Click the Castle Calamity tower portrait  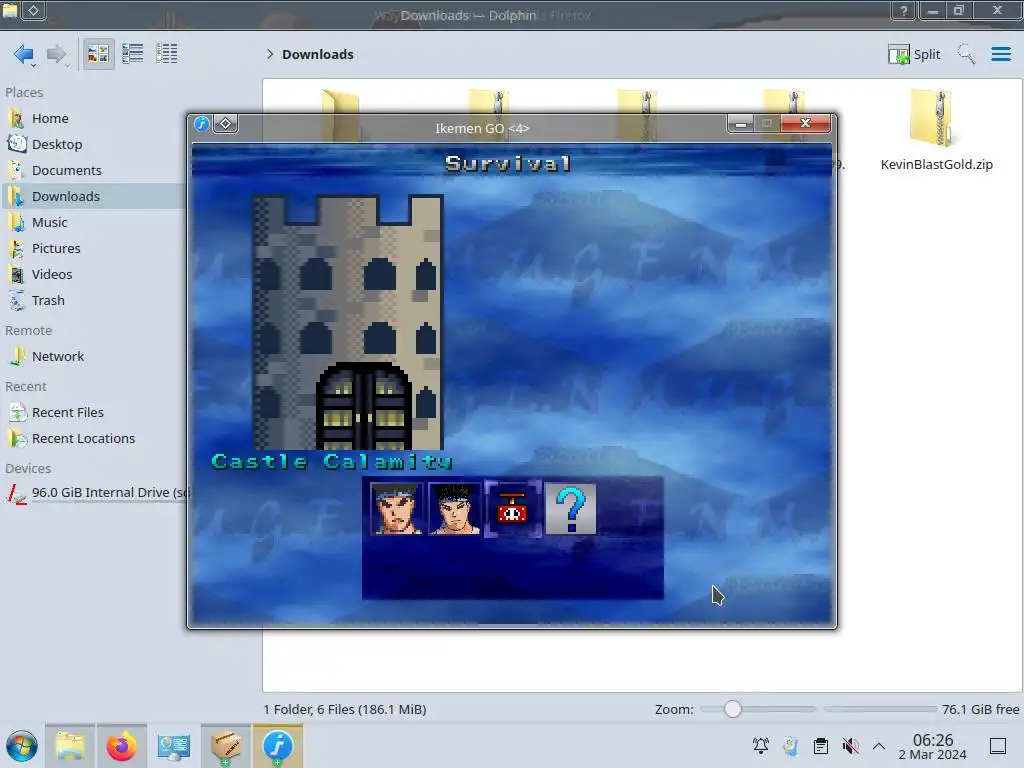[x=348, y=322]
